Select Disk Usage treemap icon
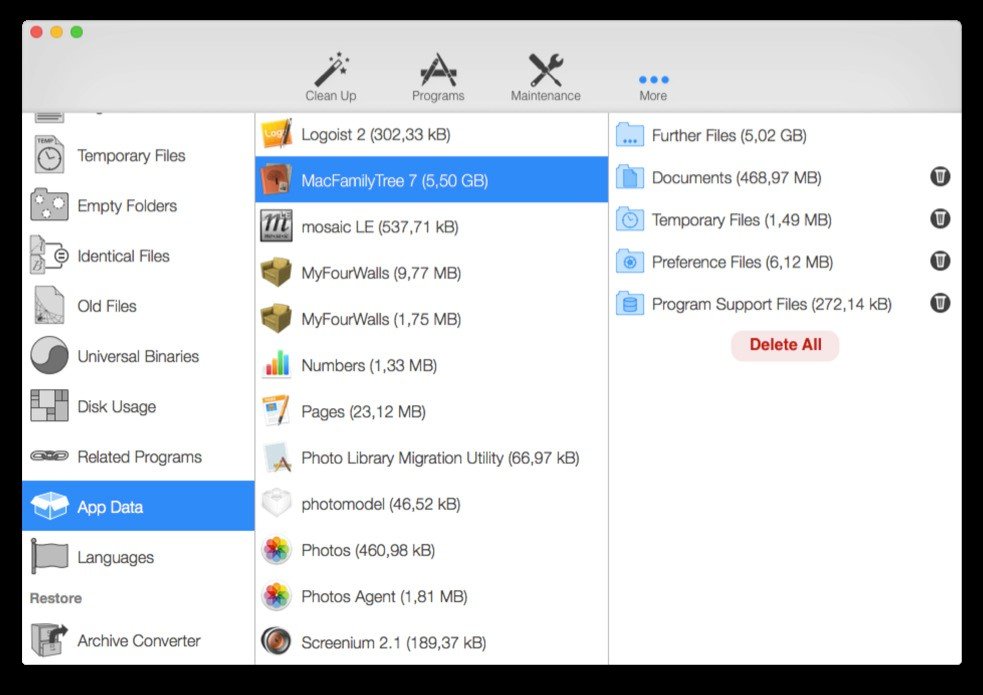 pyautogui.click(x=49, y=406)
